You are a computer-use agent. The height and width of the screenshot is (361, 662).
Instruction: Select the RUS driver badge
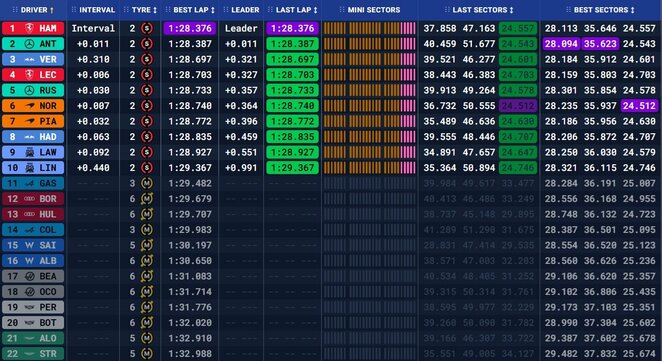(x=33, y=90)
